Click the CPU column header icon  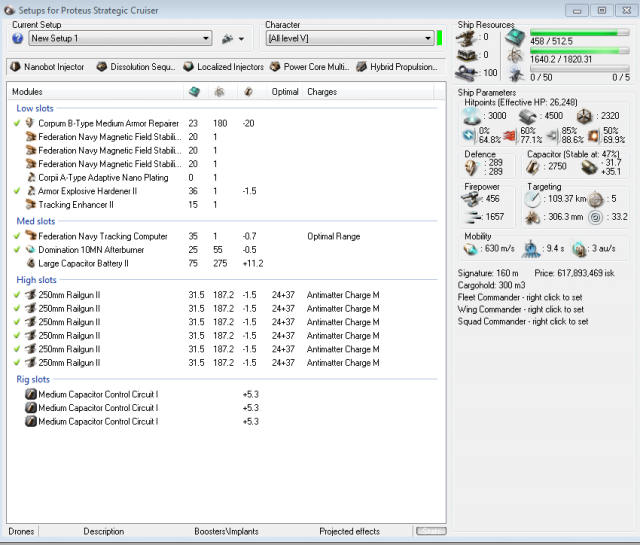195,92
